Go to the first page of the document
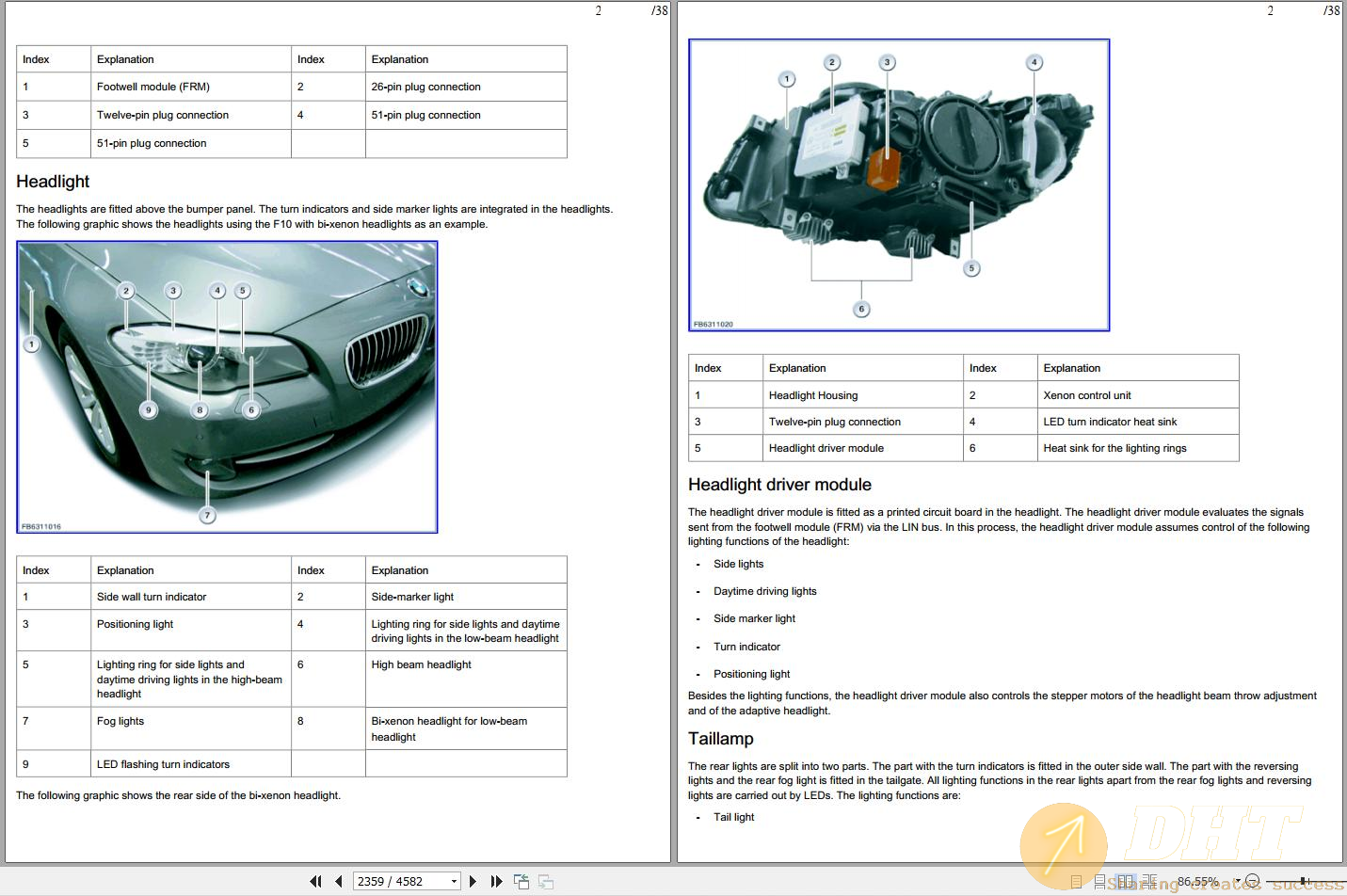The width and height of the screenshot is (1347, 896). click(315, 882)
